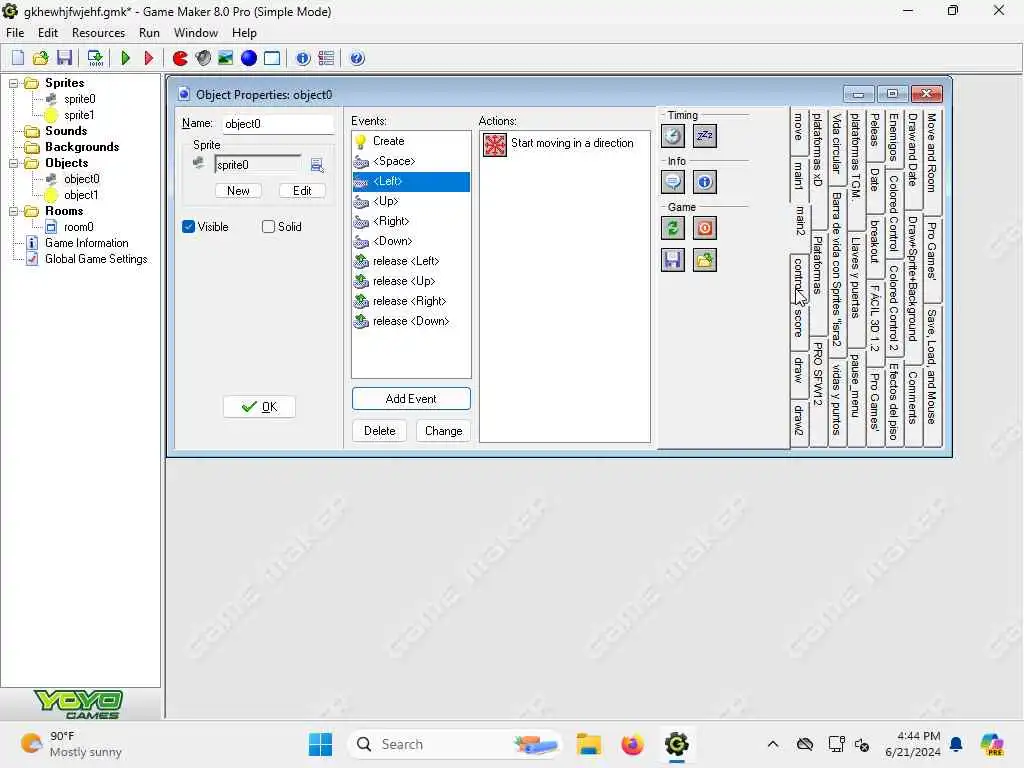Select the Show Game Info action icon
Screen dimensions: 1024x768
click(x=705, y=182)
